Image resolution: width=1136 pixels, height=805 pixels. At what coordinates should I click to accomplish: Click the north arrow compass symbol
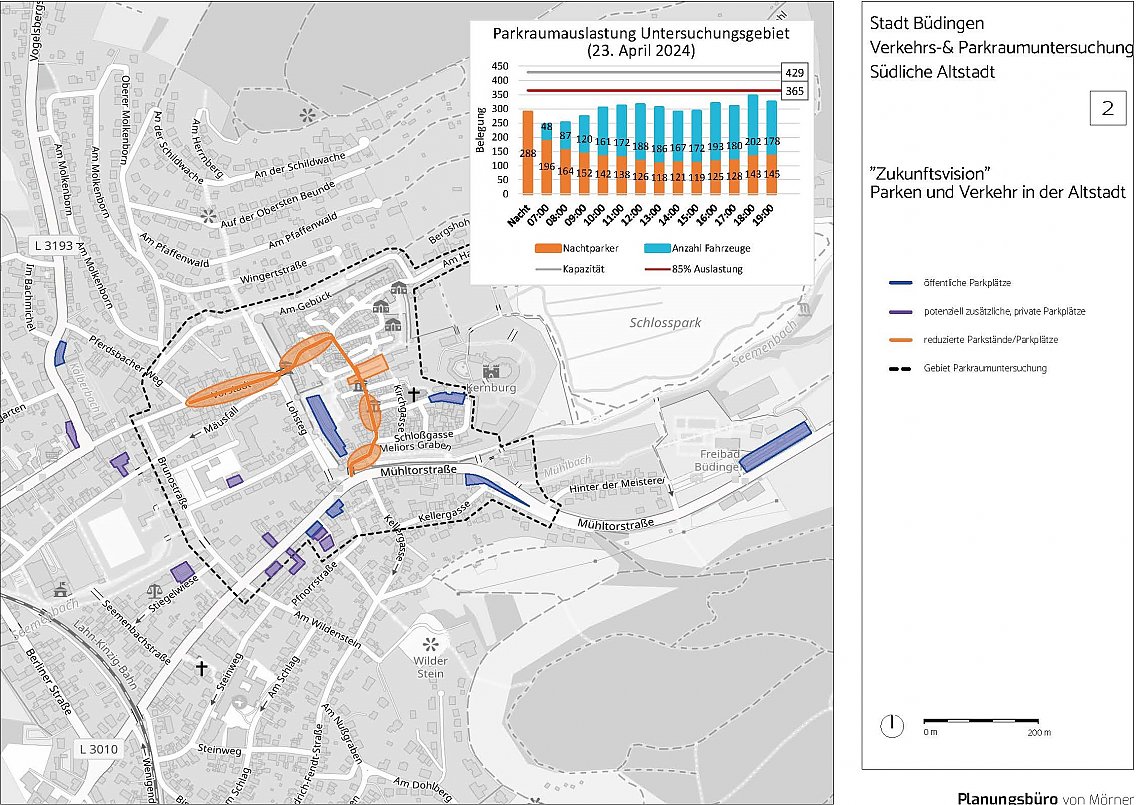coord(892,725)
